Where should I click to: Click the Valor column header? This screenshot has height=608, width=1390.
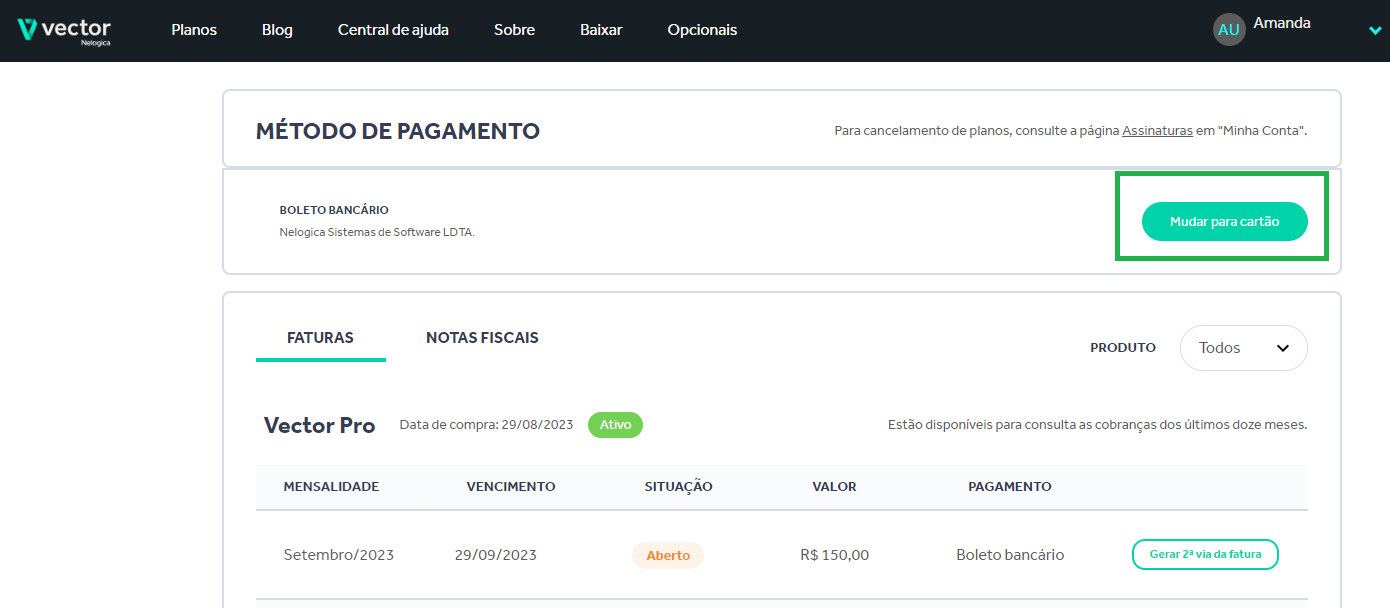(x=834, y=487)
